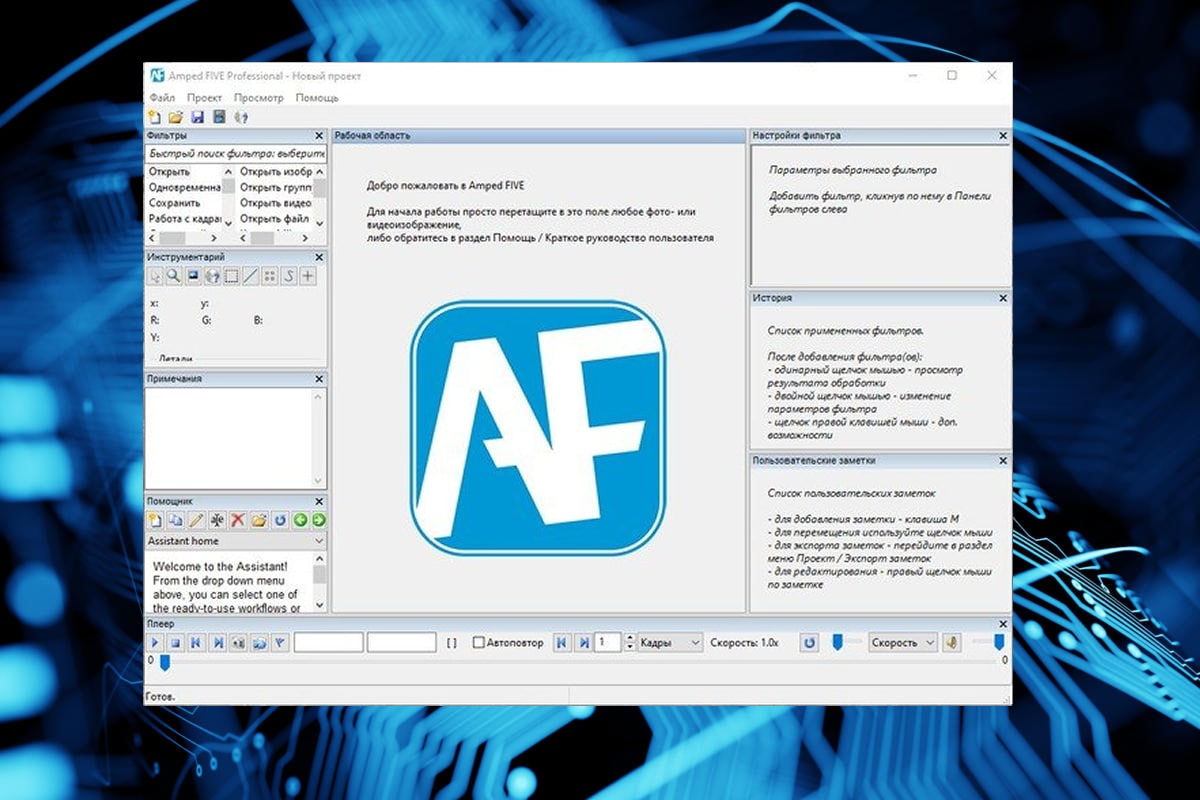
Task: Click the blue refresh icon in Помощник
Action: pos(280,520)
